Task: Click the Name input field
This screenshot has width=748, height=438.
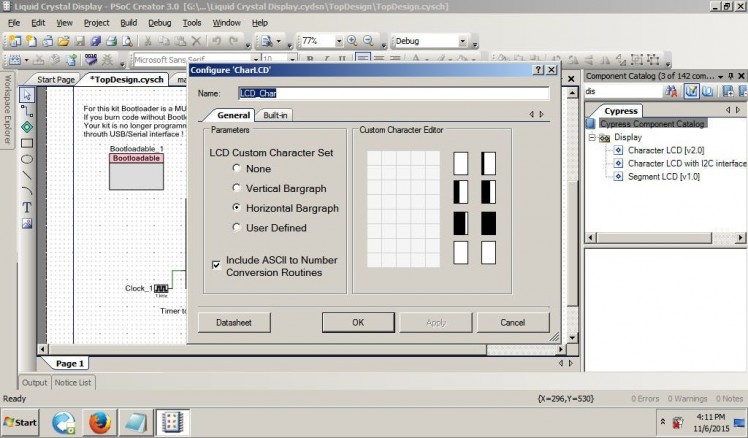Action: coord(386,93)
